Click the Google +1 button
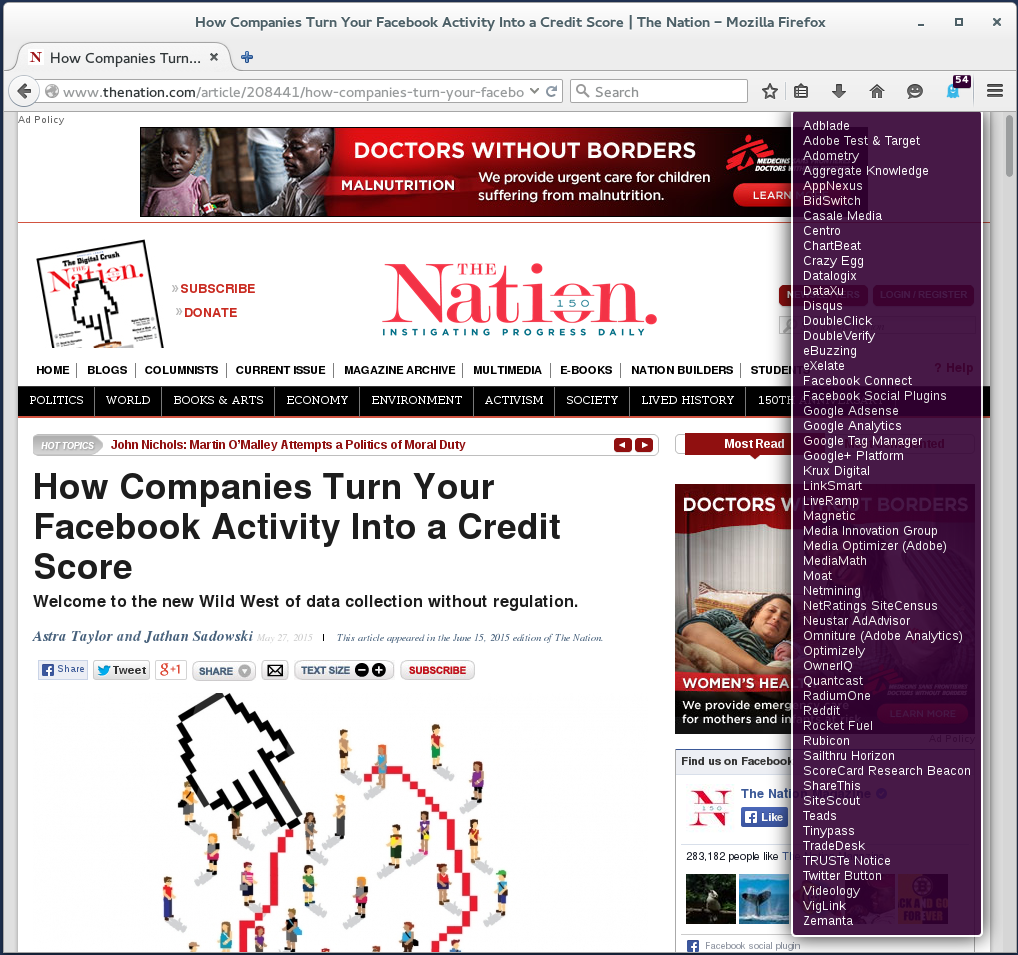 pos(171,669)
